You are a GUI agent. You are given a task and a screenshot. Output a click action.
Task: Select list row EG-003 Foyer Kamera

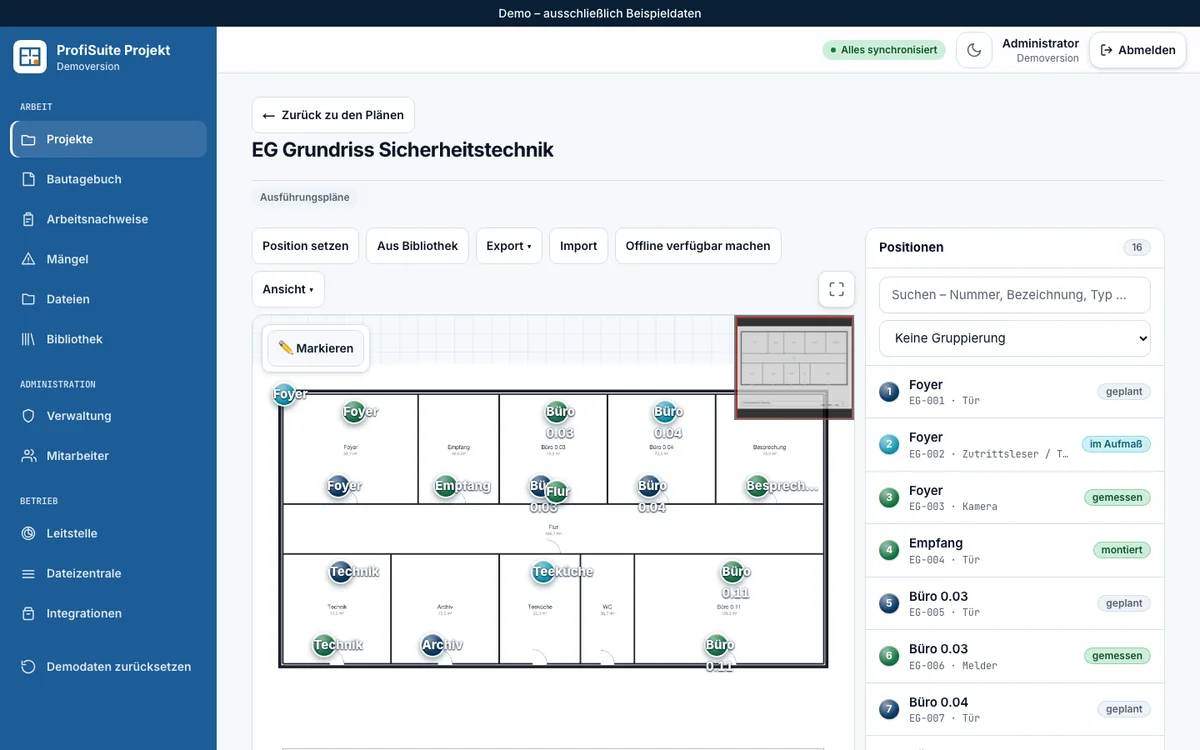coord(1014,498)
